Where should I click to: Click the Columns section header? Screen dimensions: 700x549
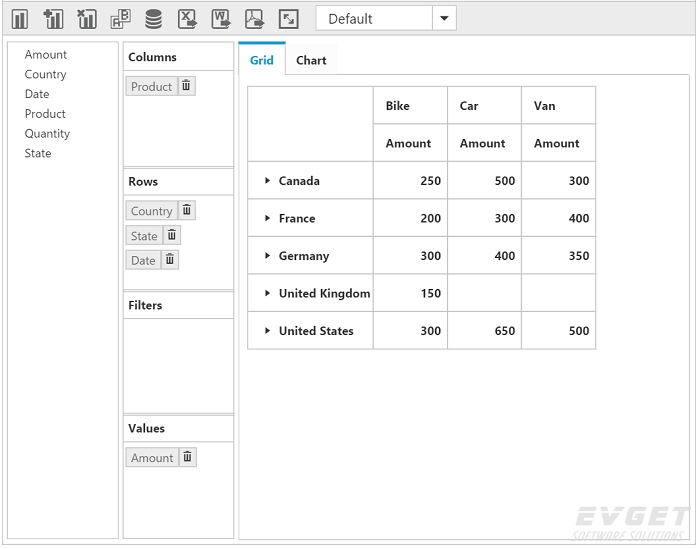(x=178, y=57)
